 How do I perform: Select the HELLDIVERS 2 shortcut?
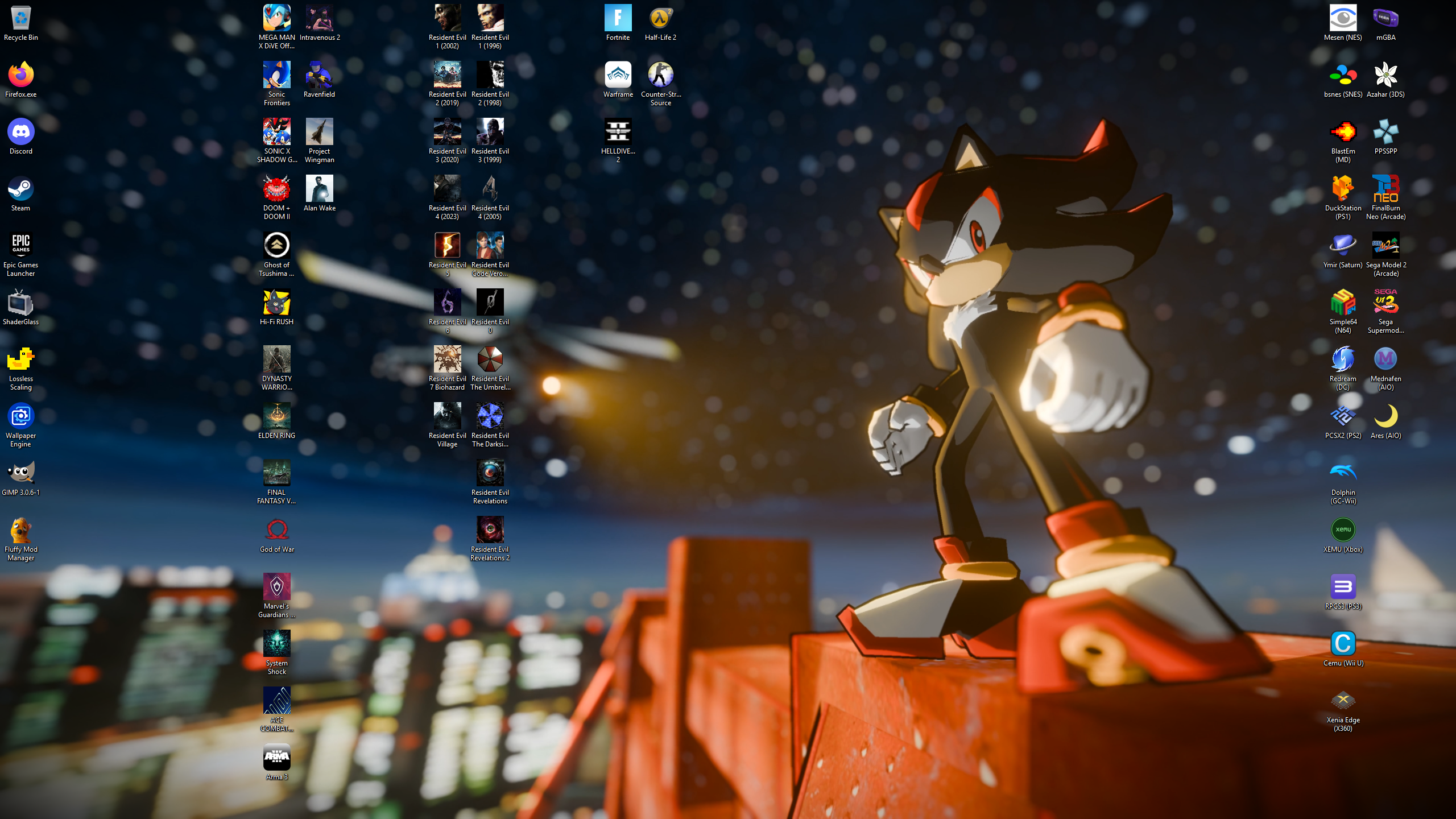tap(618, 132)
